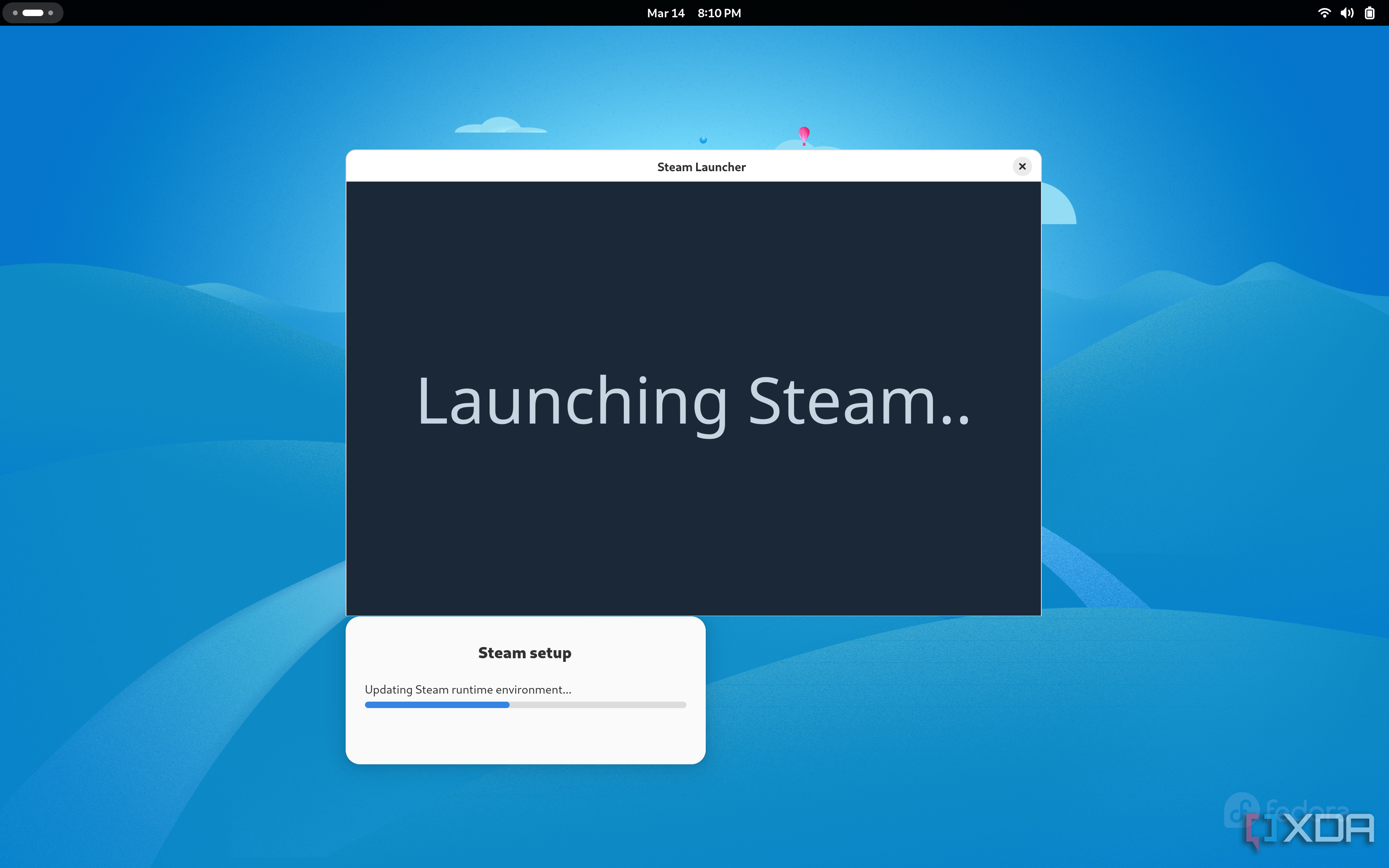
Task: Open the Wi-Fi status icon
Action: coord(1325,12)
